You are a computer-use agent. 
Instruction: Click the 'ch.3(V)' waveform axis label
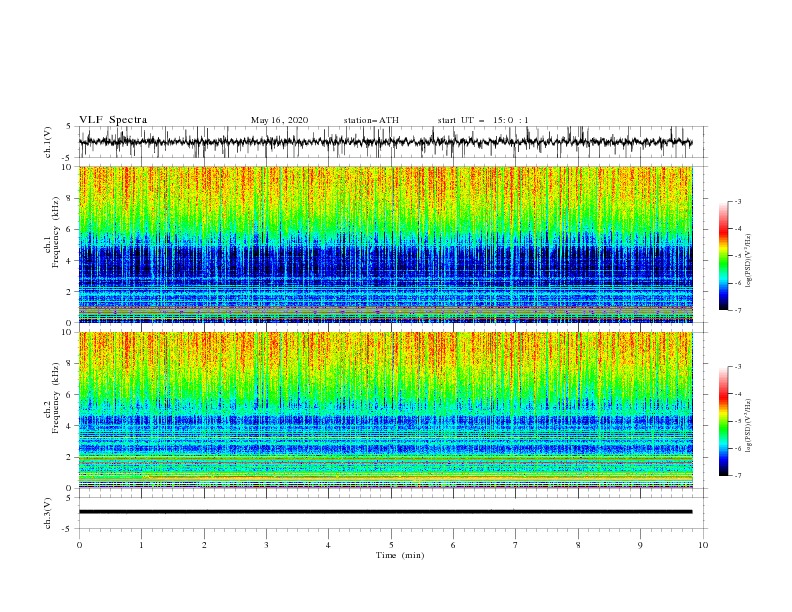(48, 513)
